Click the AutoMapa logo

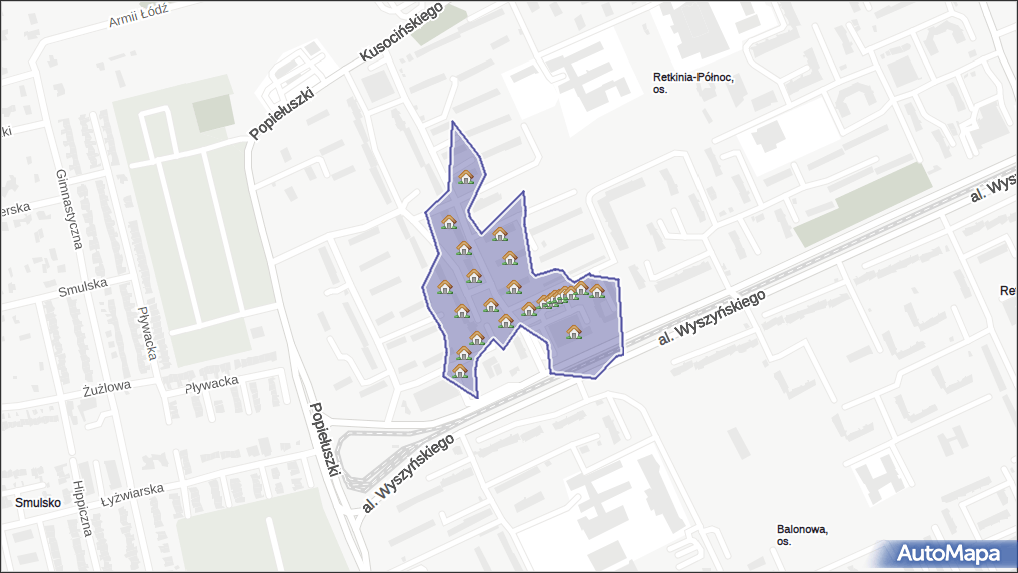948,553
